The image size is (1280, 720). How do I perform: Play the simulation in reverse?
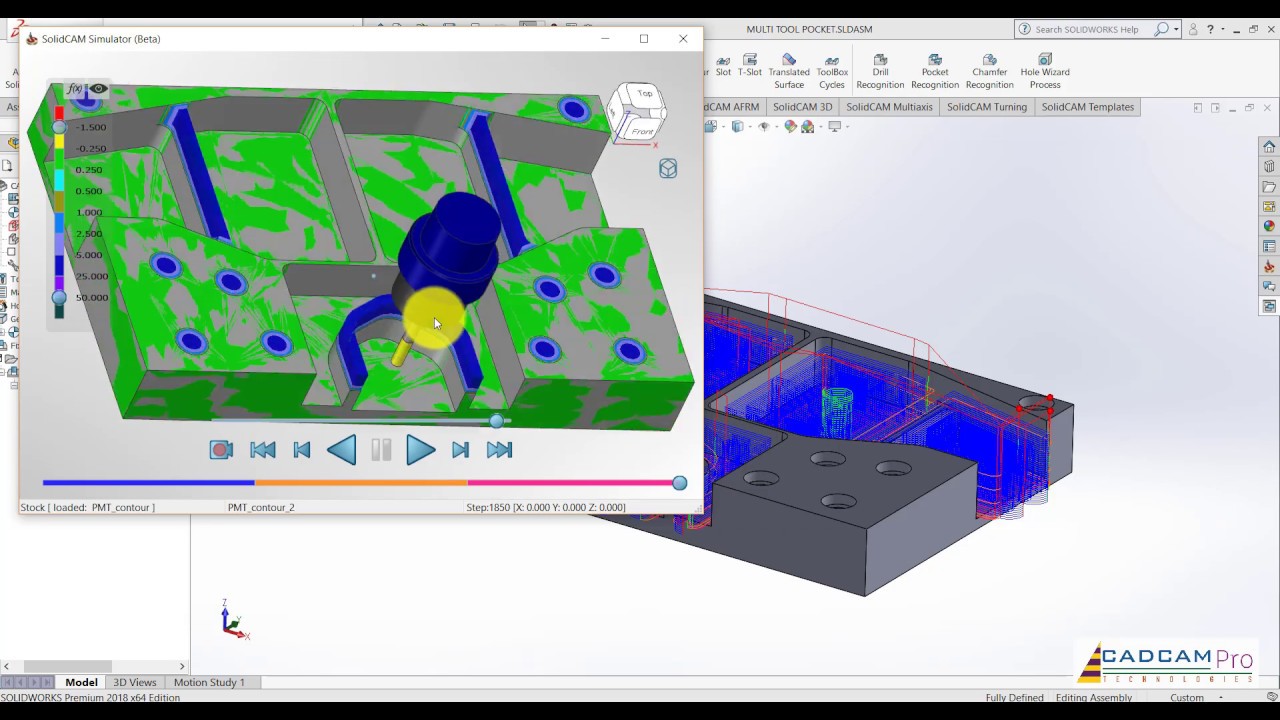pos(341,450)
